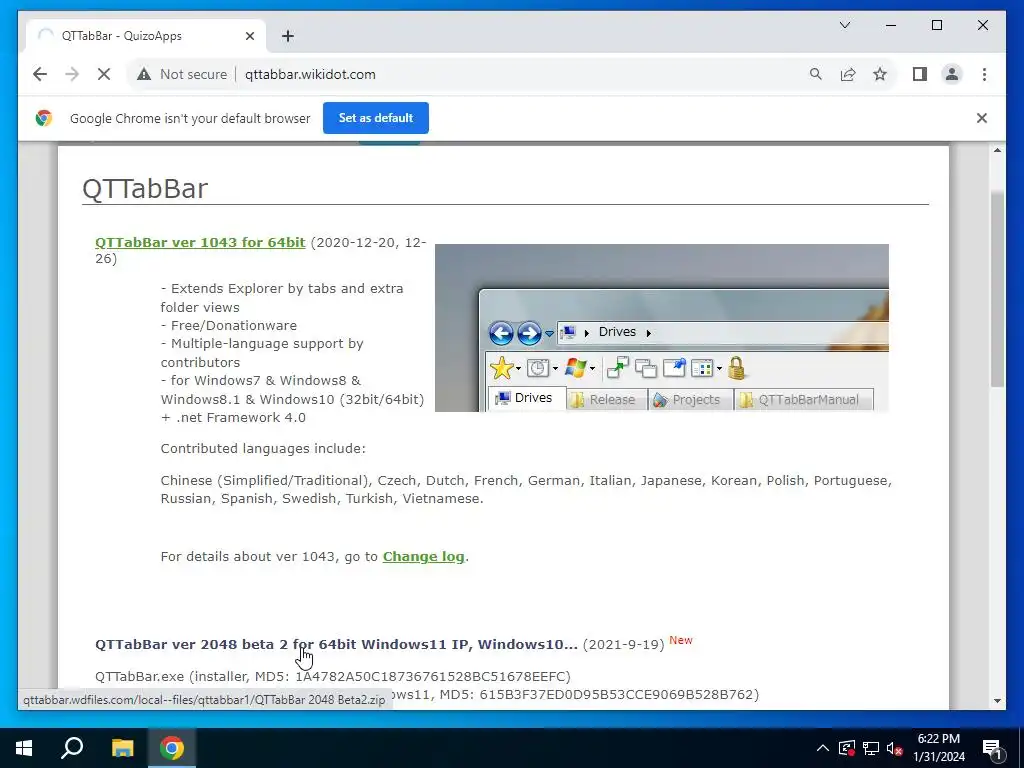Select the QTTabBar - QuizoApps tab
Viewport: 1024px width, 768px height.
point(146,36)
